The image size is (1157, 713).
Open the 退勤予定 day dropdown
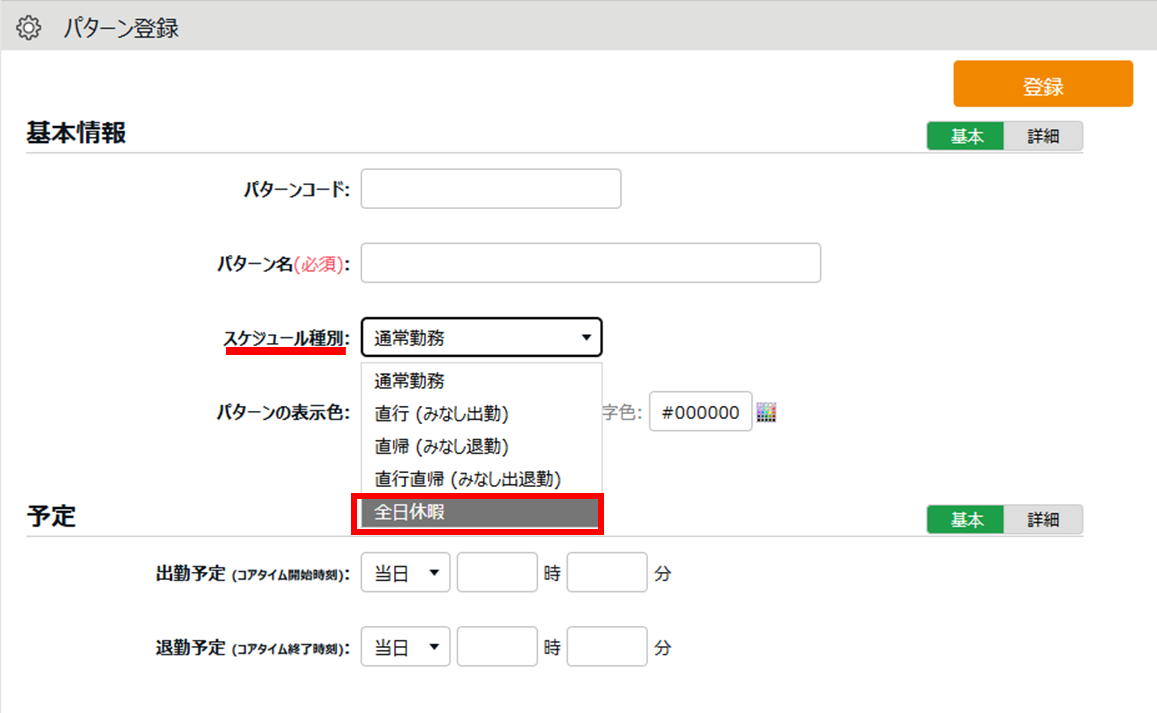click(x=405, y=647)
